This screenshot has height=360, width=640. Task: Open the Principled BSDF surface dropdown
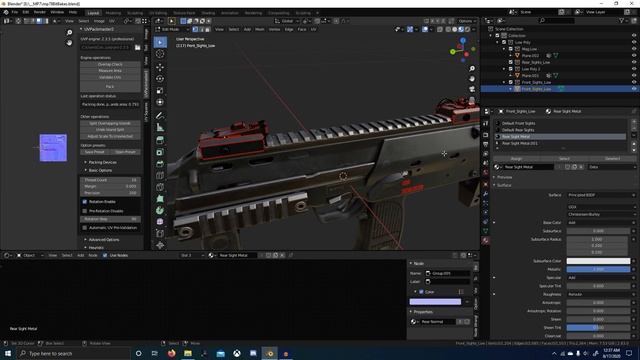tap(601, 195)
